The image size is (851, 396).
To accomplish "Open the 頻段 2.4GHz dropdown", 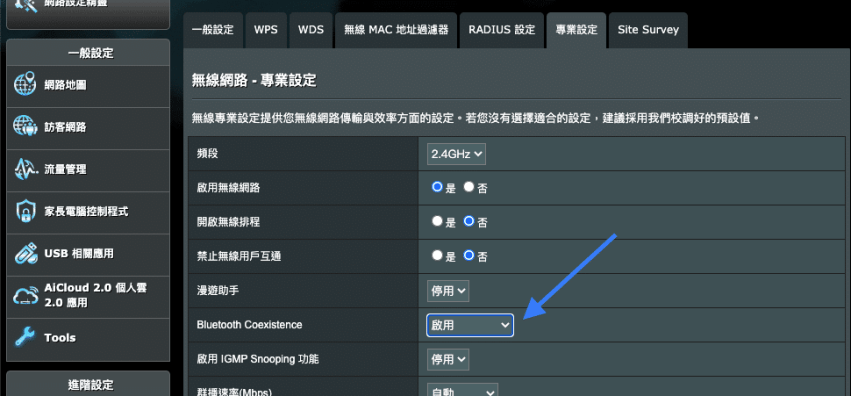I will click(456, 154).
